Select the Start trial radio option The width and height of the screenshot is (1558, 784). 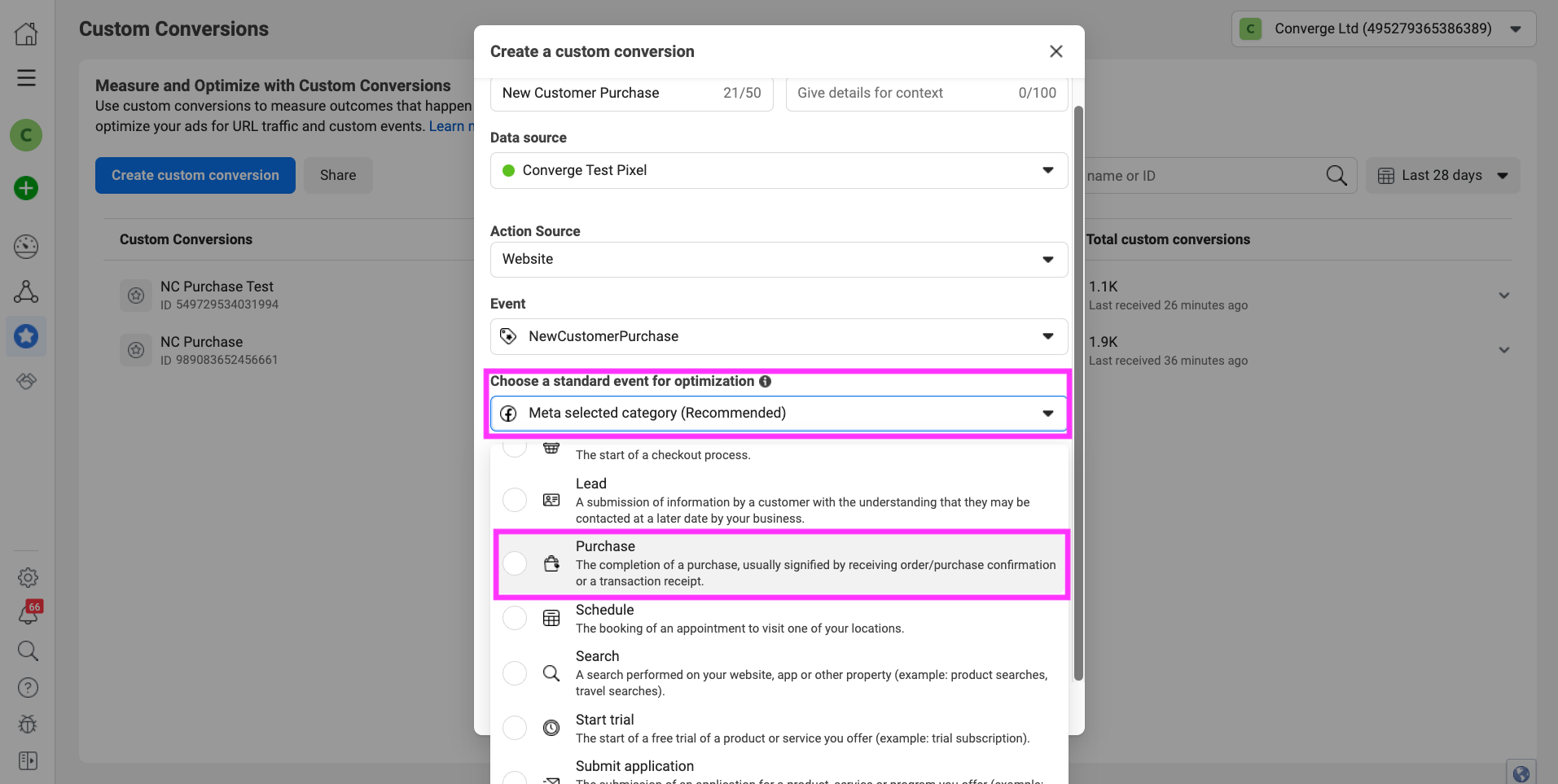[515, 728]
